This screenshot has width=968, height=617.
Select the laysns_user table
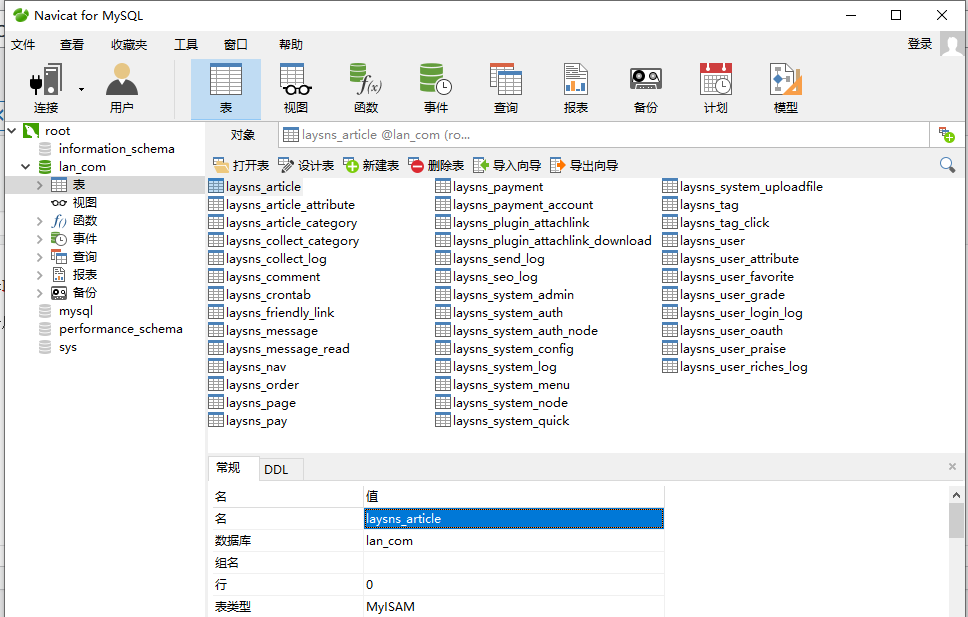click(712, 241)
